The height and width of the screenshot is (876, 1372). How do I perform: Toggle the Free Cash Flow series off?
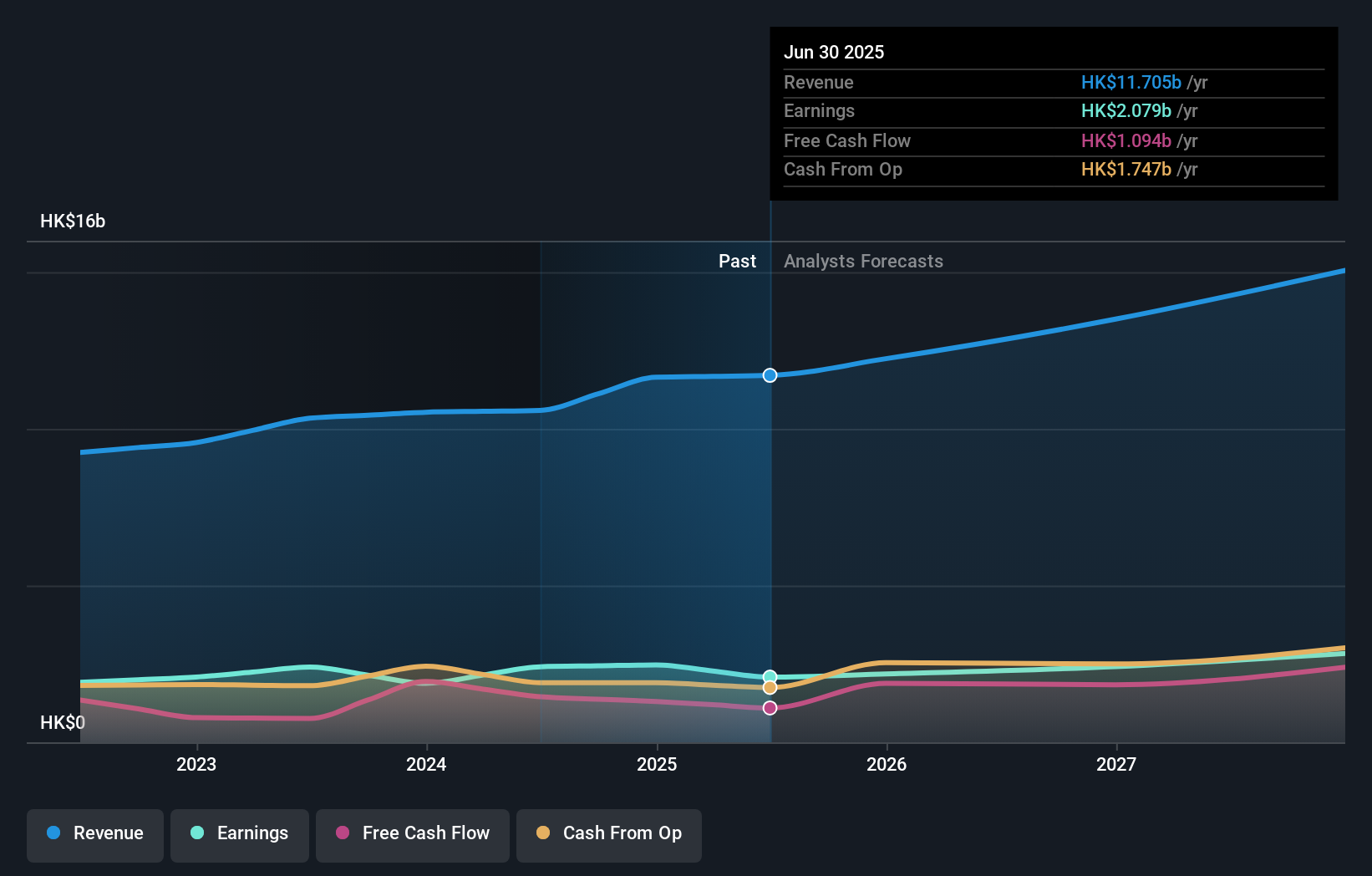click(412, 834)
